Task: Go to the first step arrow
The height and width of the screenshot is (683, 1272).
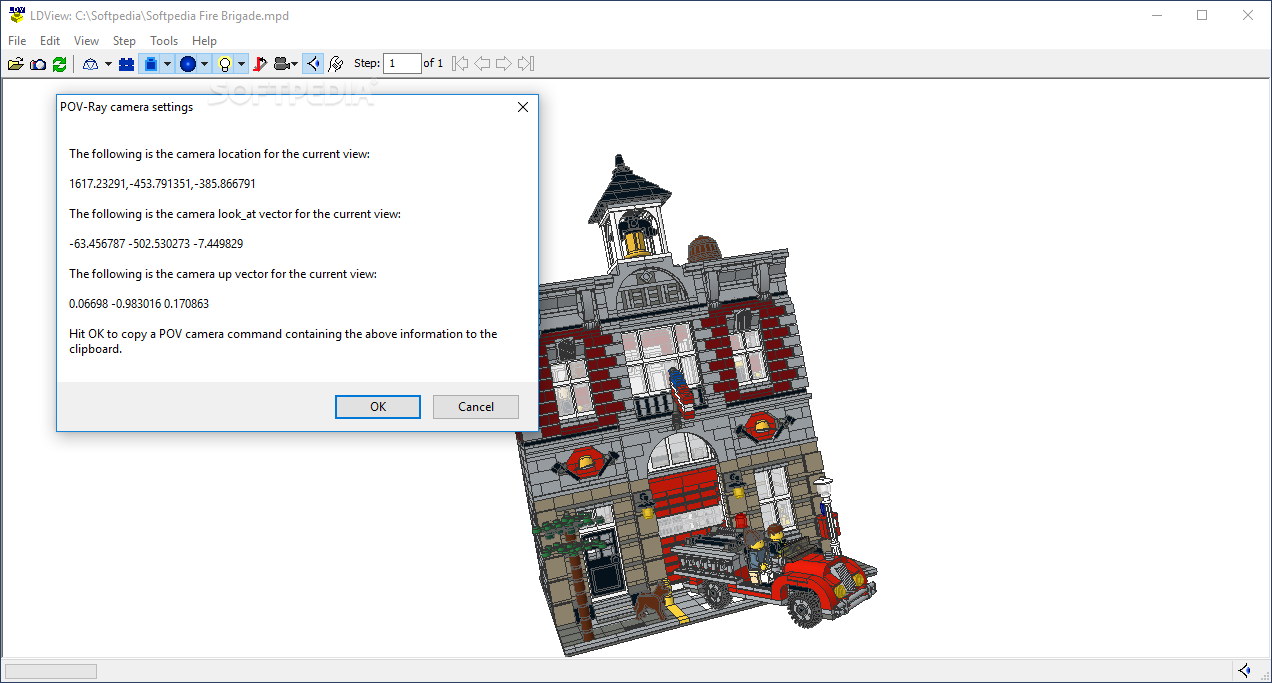Action: click(460, 64)
